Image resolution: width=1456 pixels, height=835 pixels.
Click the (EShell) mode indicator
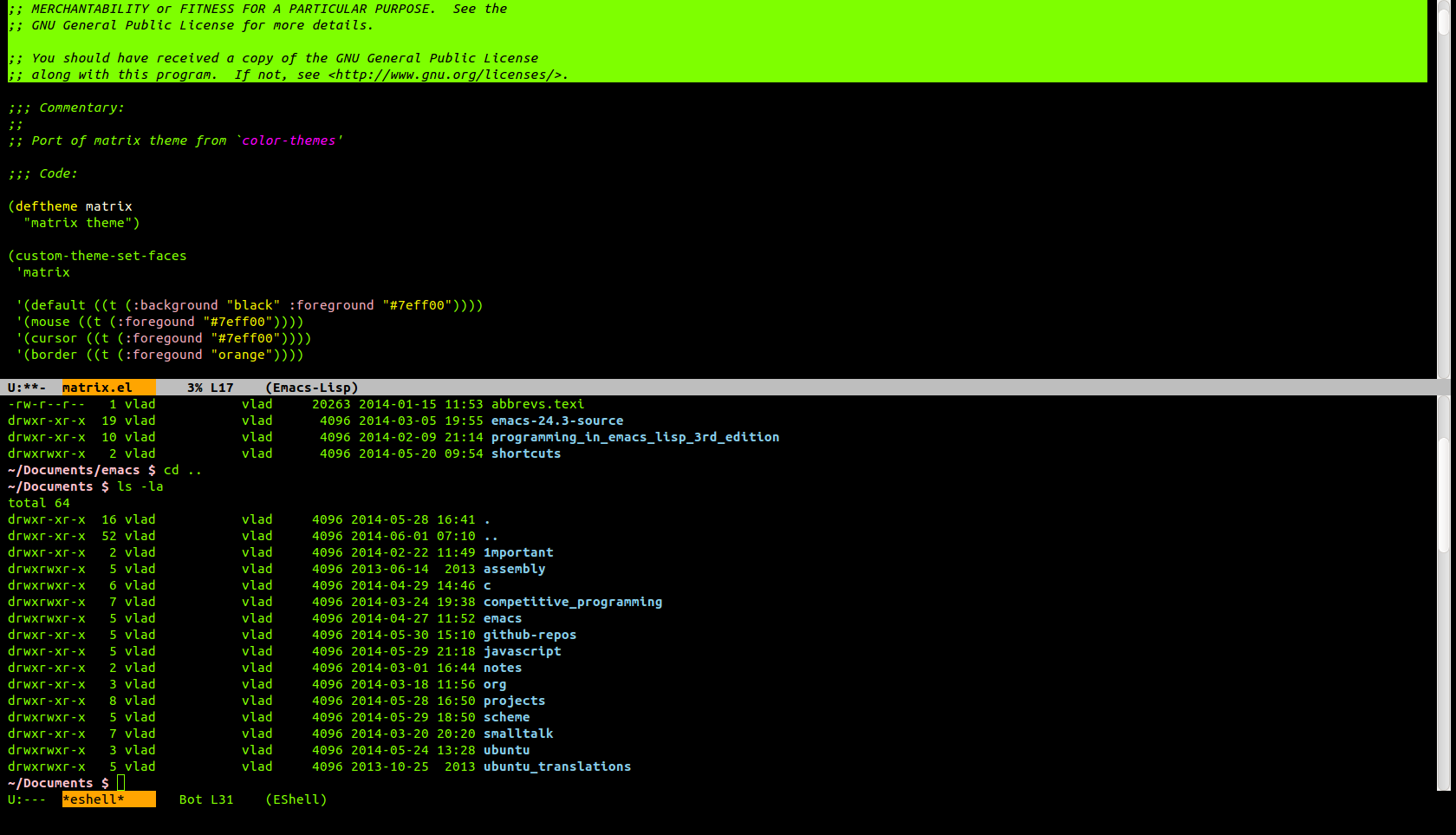[296, 799]
